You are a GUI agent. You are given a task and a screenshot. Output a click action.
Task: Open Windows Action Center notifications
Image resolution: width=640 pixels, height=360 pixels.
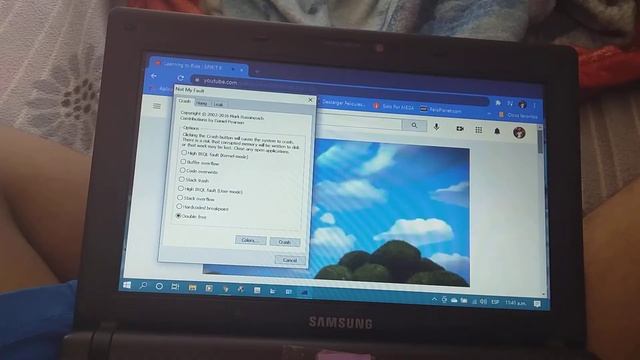(x=537, y=304)
